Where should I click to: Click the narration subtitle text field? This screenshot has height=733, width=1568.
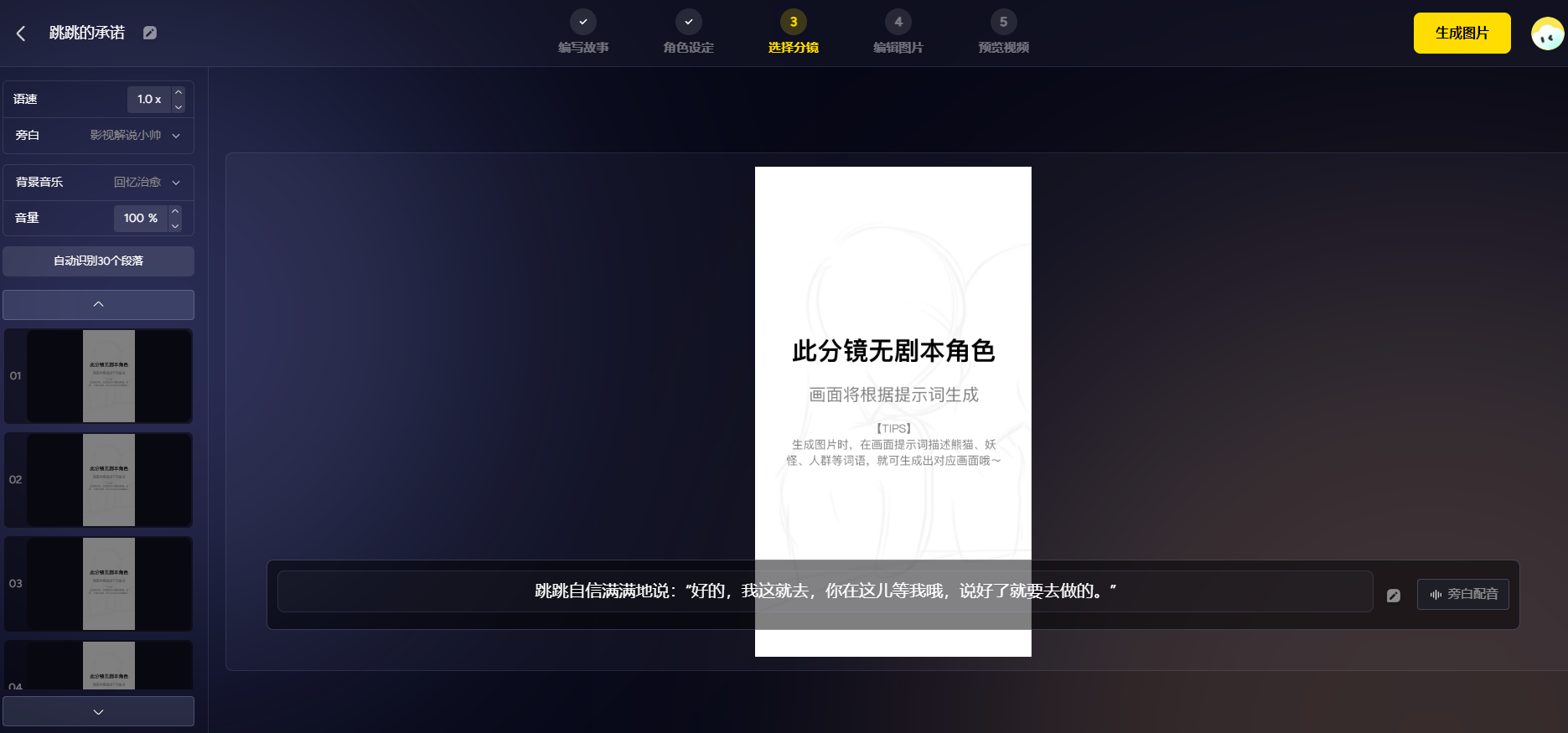825,591
